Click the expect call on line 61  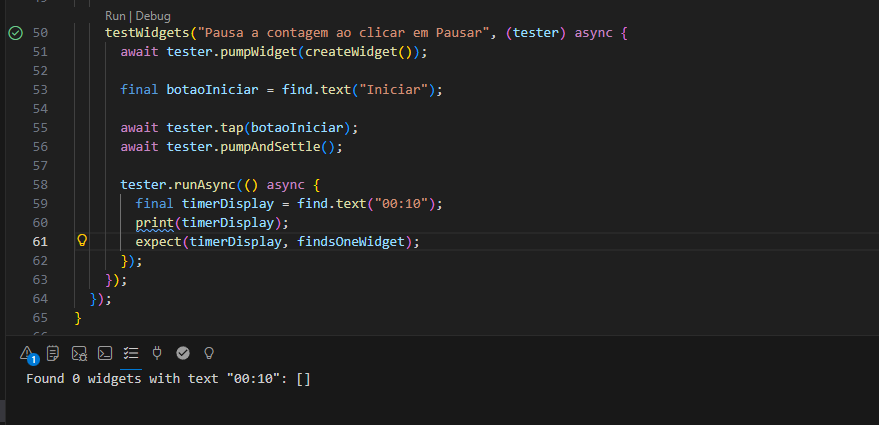(159, 242)
